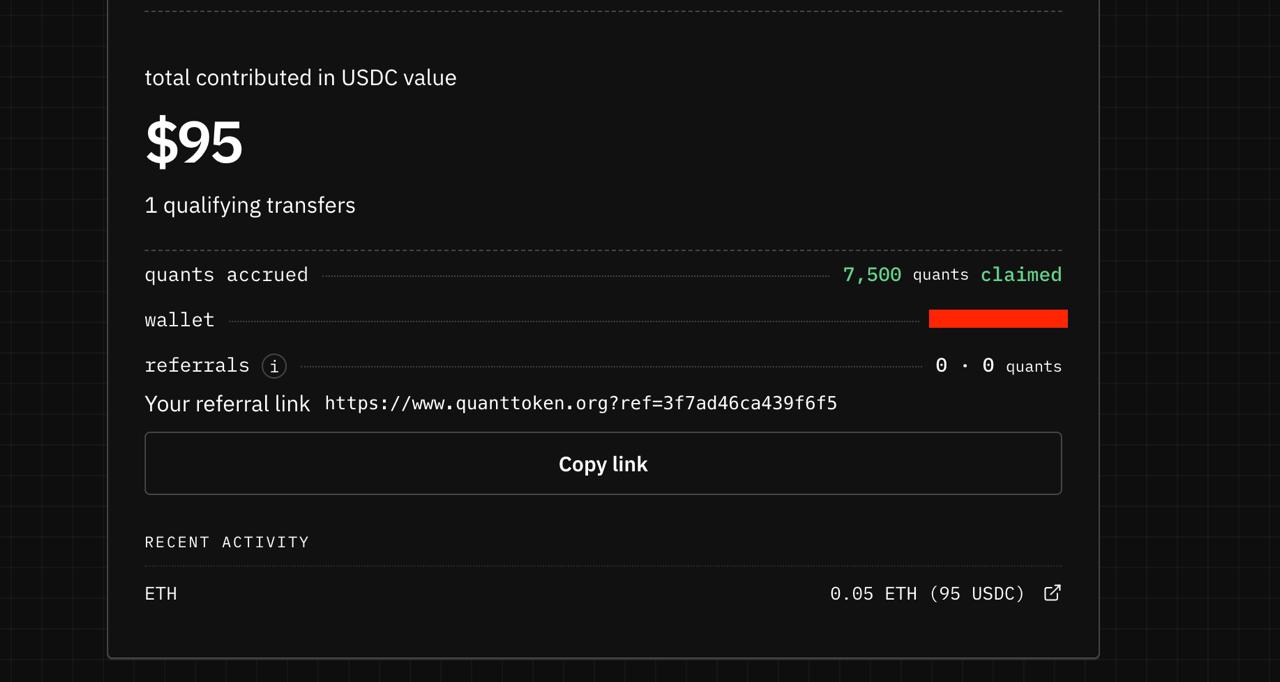Click the RECENT ACTIVITY heading
This screenshot has width=1280, height=682.
pos(227,542)
